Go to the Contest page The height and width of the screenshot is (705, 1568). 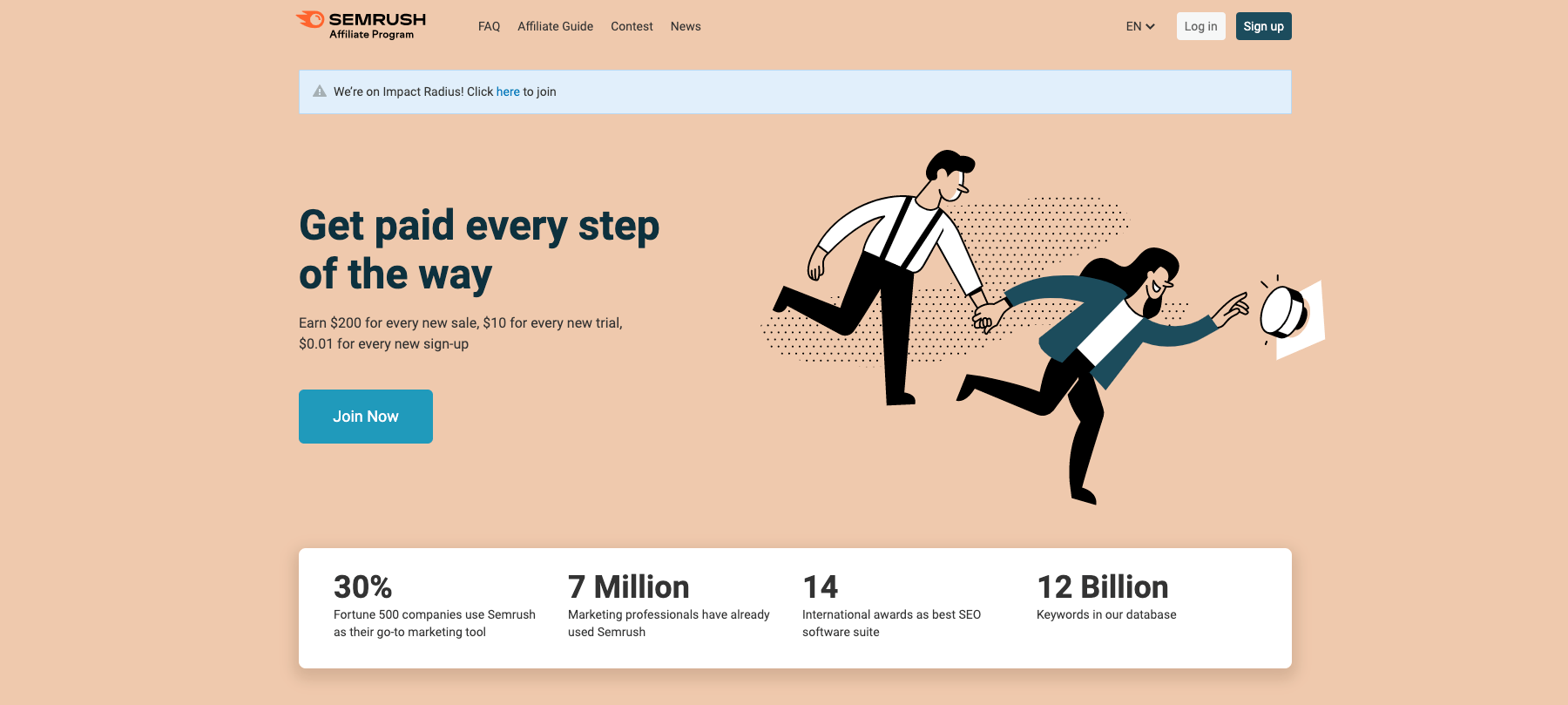tap(632, 26)
